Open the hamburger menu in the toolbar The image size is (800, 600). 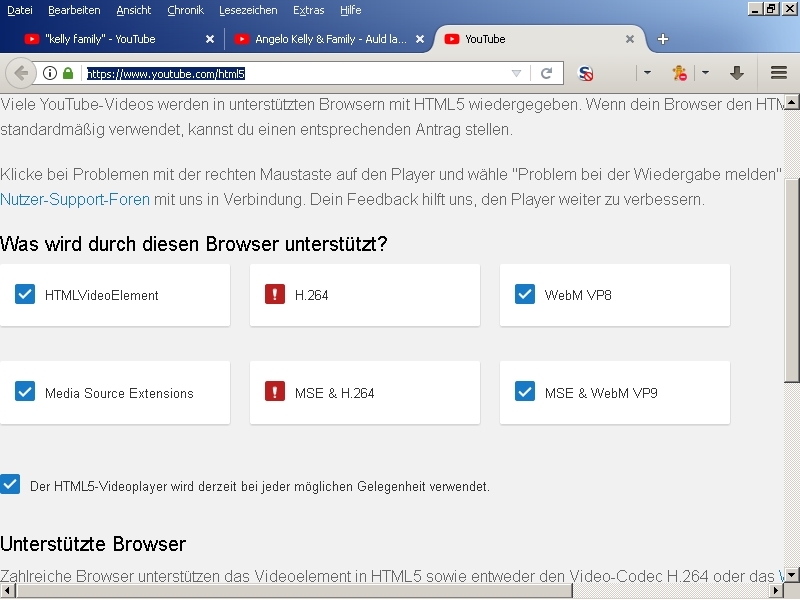779,73
